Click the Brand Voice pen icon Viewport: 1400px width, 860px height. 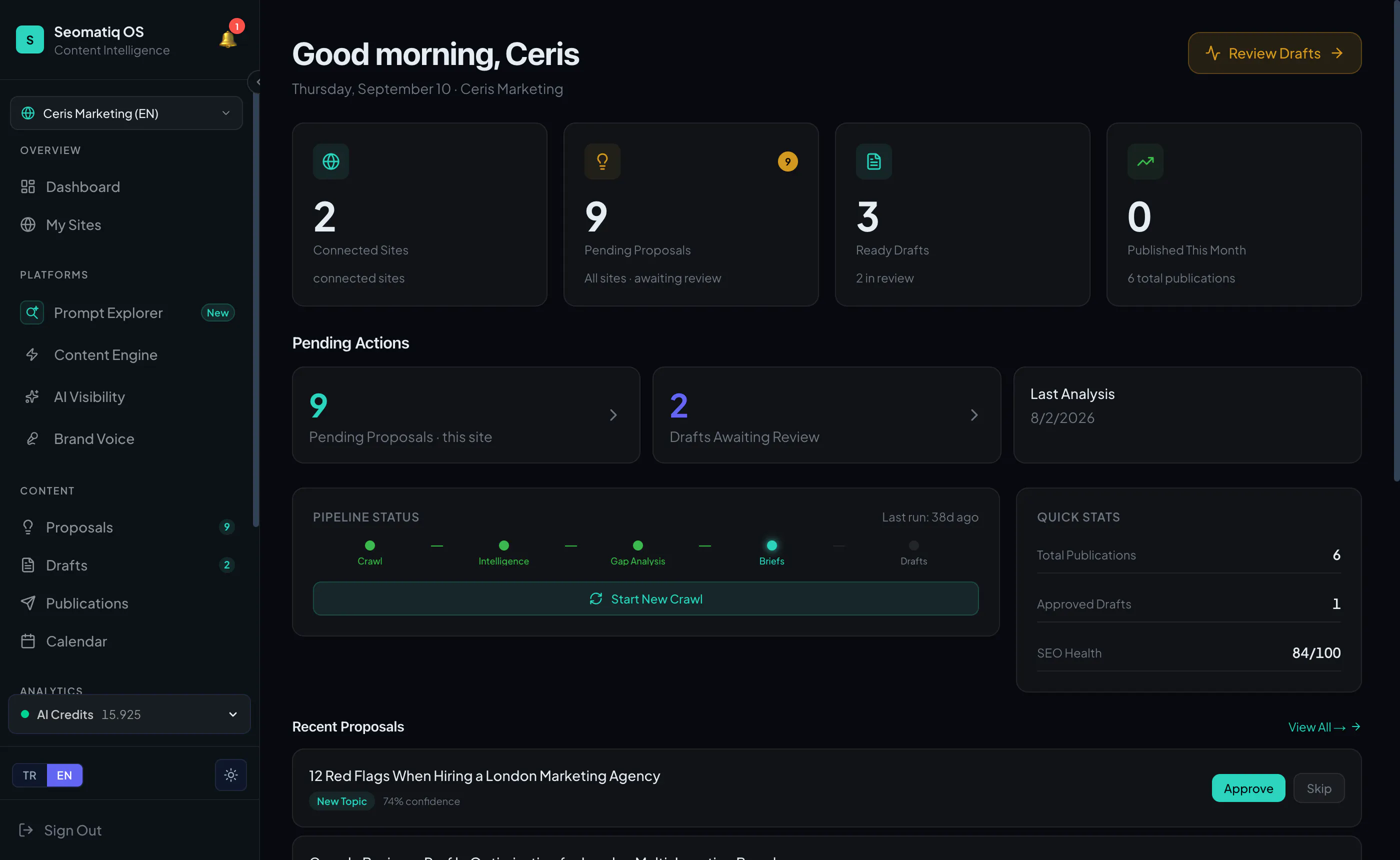32,439
